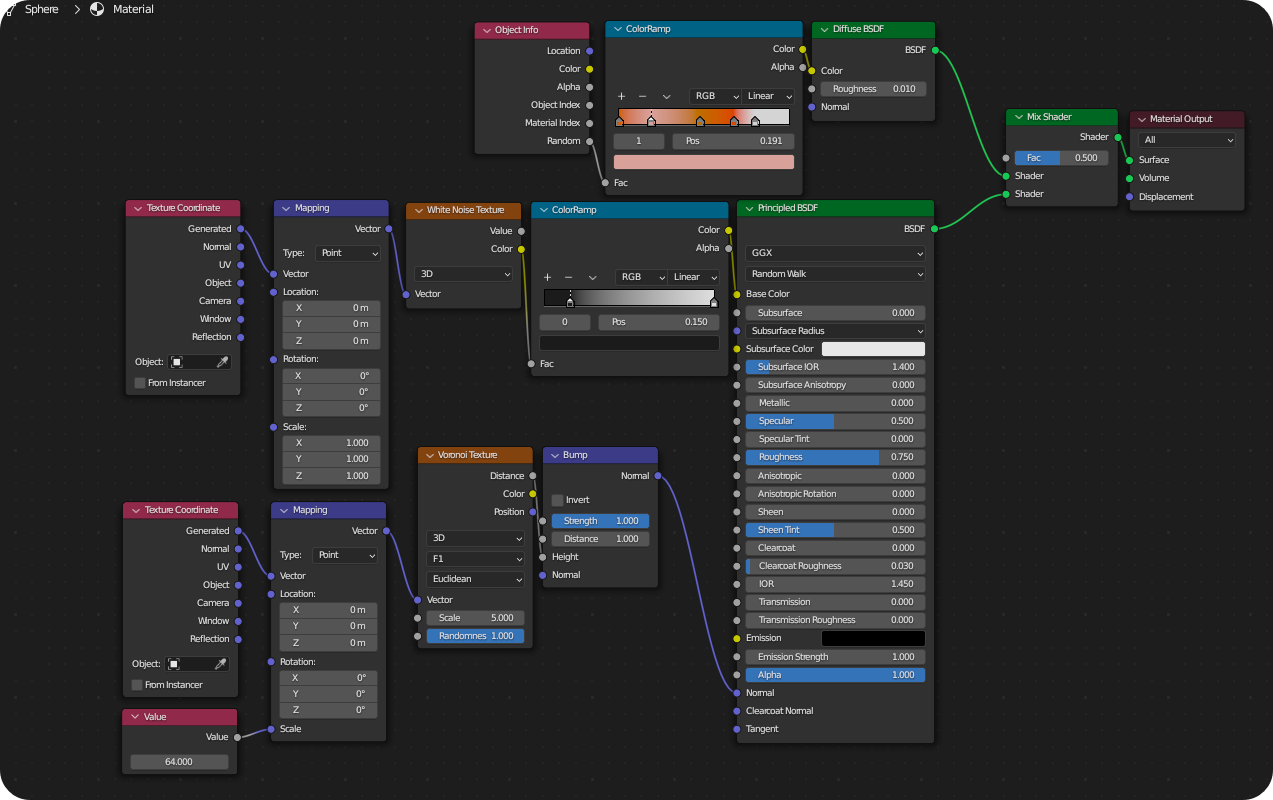
Task: Add a color stop in the ColorRamp with Pos 0.150
Action: click(x=547, y=277)
